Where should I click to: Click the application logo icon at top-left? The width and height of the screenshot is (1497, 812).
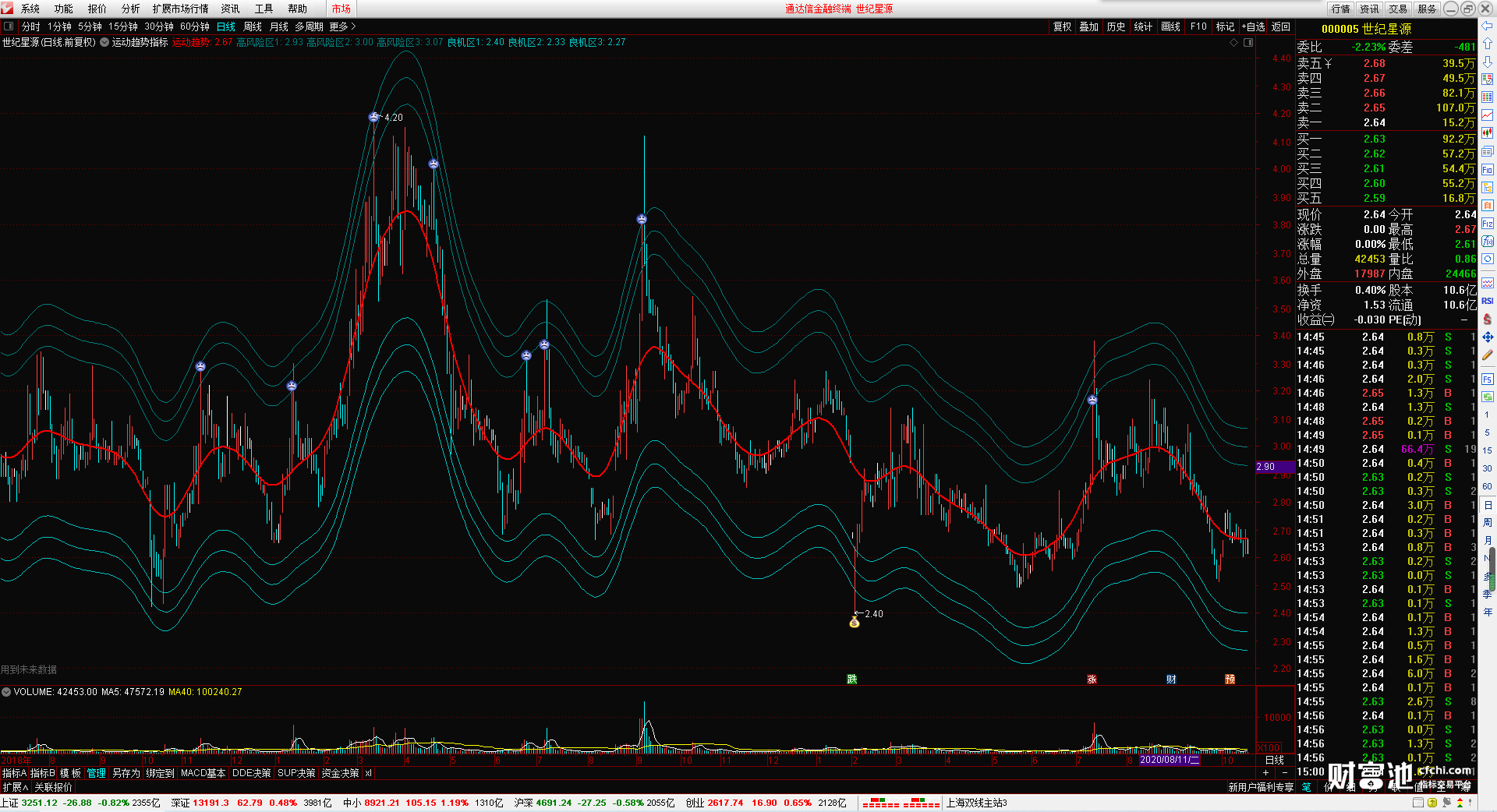7,9
